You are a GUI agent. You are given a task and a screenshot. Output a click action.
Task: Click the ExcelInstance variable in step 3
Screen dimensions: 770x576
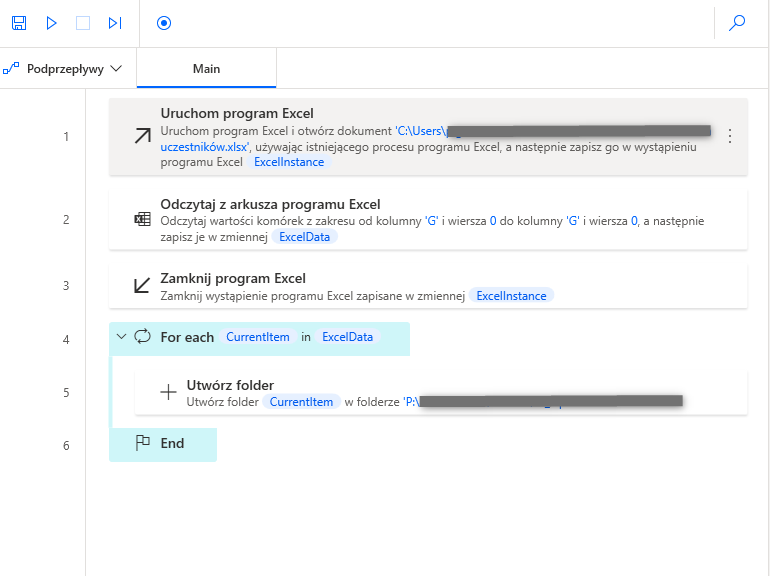click(511, 296)
